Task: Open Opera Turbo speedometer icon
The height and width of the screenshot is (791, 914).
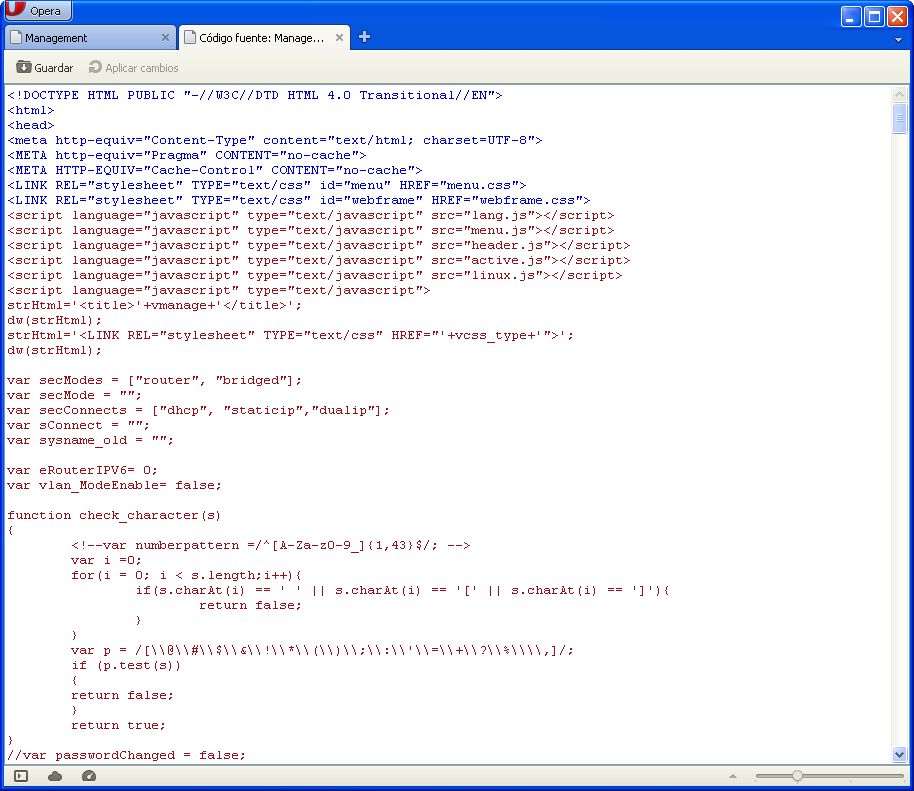Action: point(89,776)
